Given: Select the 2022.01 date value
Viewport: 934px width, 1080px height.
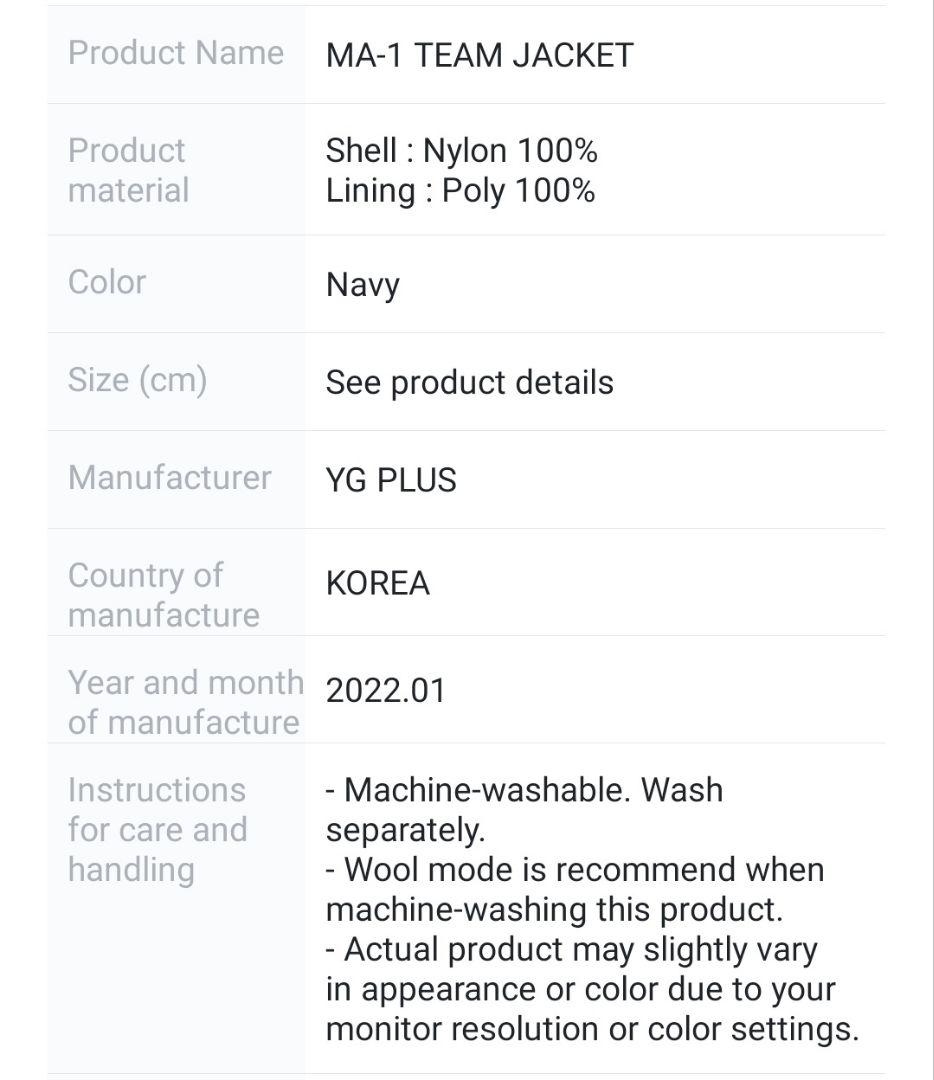Looking at the screenshot, I should pyautogui.click(x=385, y=691).
